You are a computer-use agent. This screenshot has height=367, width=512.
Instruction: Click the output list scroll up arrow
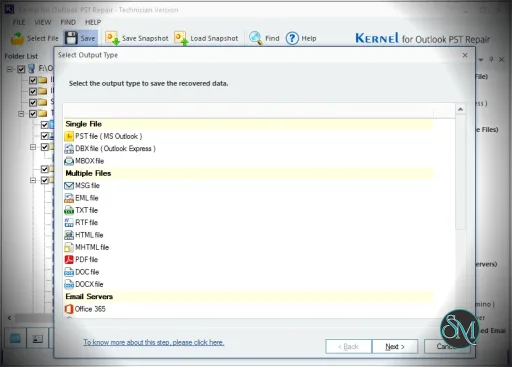pos(460,109)
